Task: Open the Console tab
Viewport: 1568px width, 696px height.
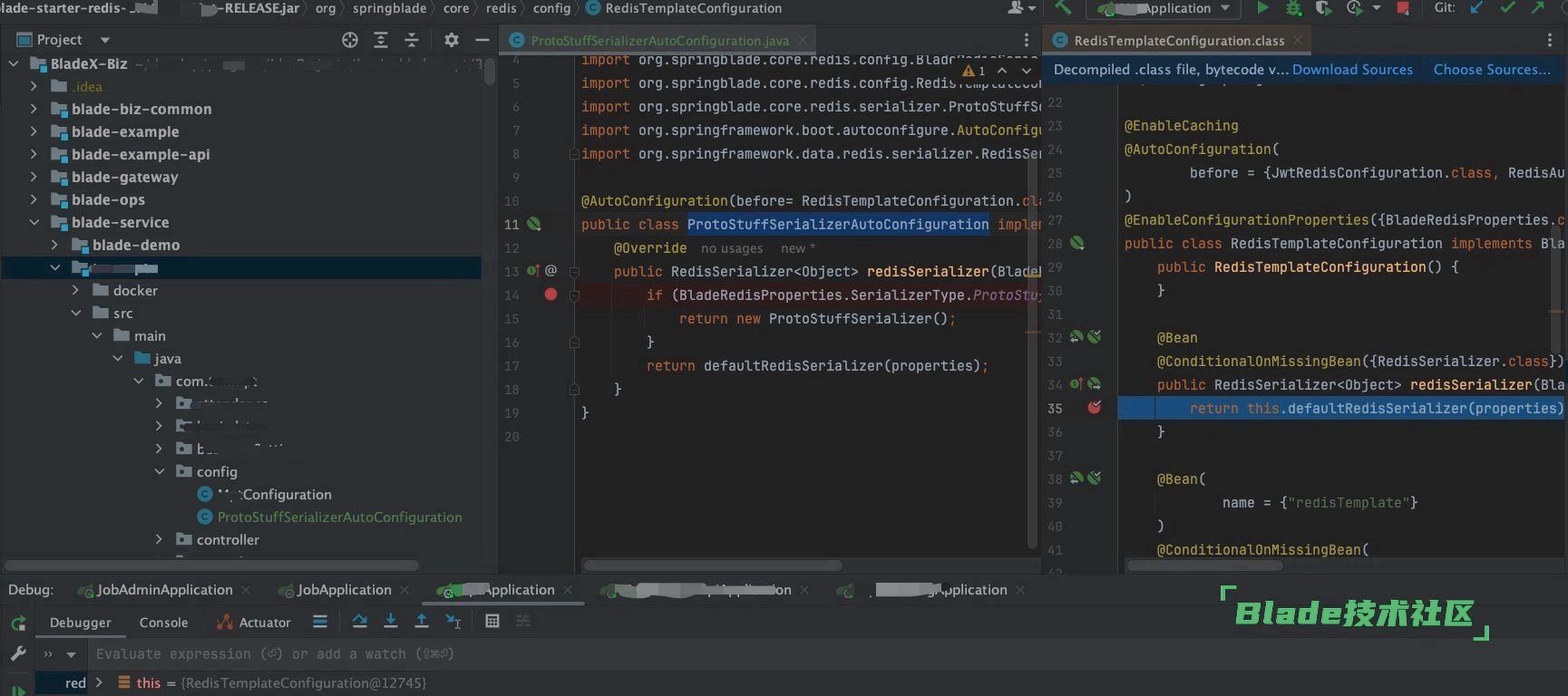Action: (x=163, y=623)
